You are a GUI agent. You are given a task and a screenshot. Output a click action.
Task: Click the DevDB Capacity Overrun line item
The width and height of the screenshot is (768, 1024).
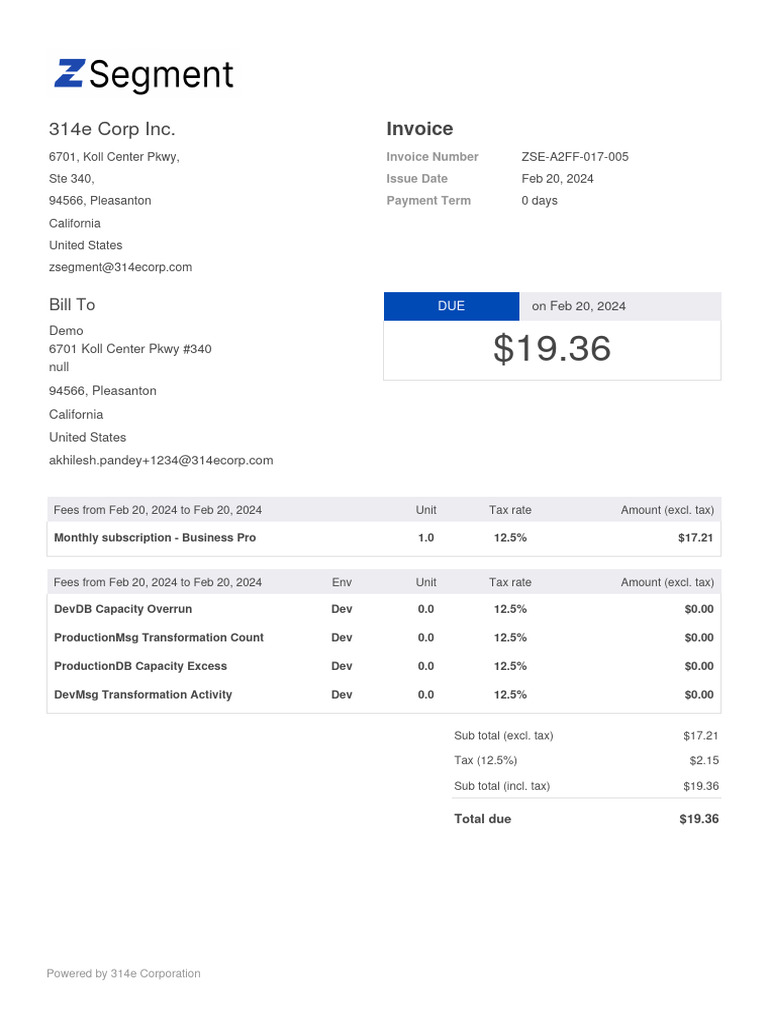point(123,609)
